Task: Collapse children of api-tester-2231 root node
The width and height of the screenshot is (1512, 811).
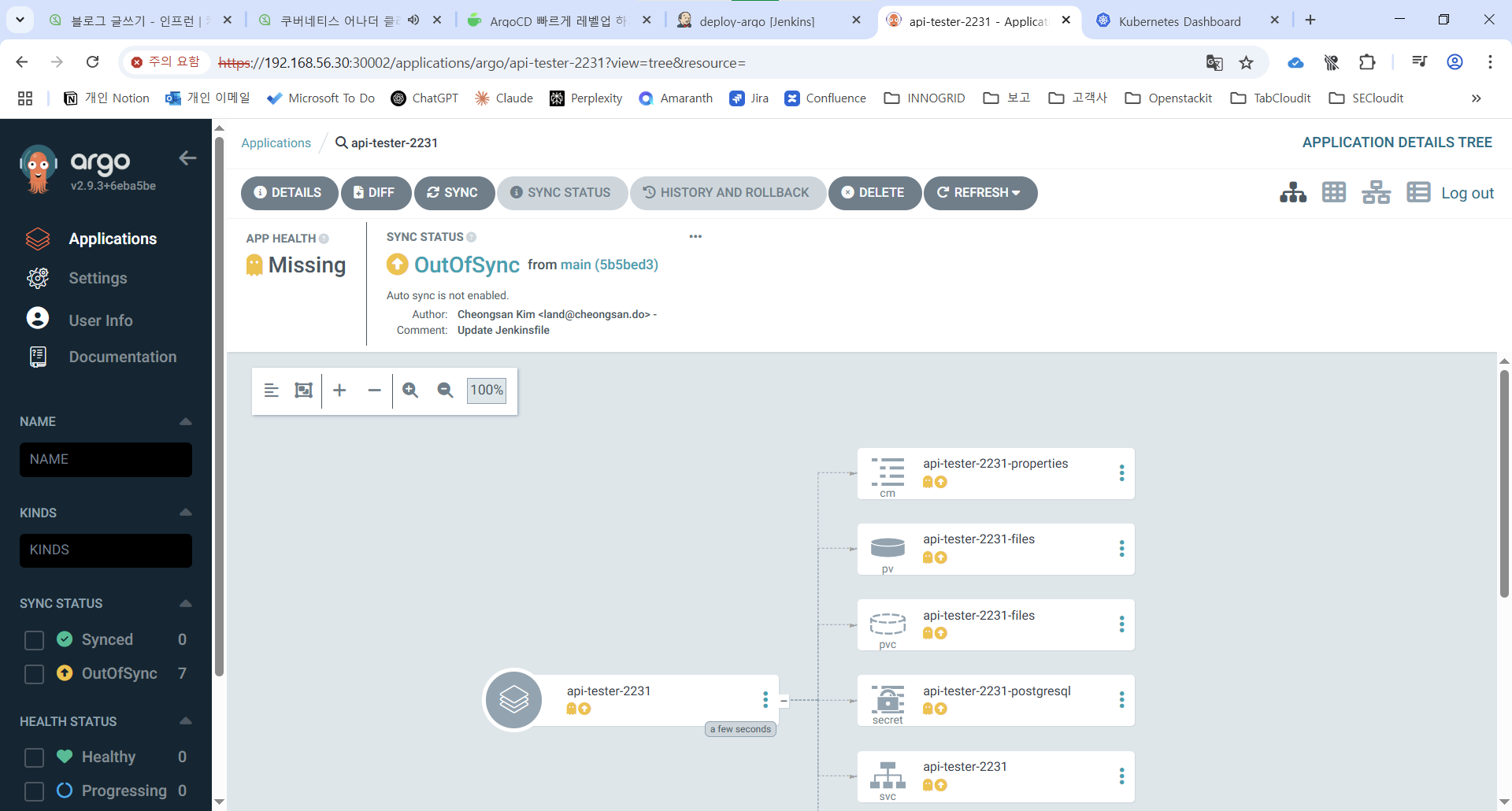Action: pos(784,700)
